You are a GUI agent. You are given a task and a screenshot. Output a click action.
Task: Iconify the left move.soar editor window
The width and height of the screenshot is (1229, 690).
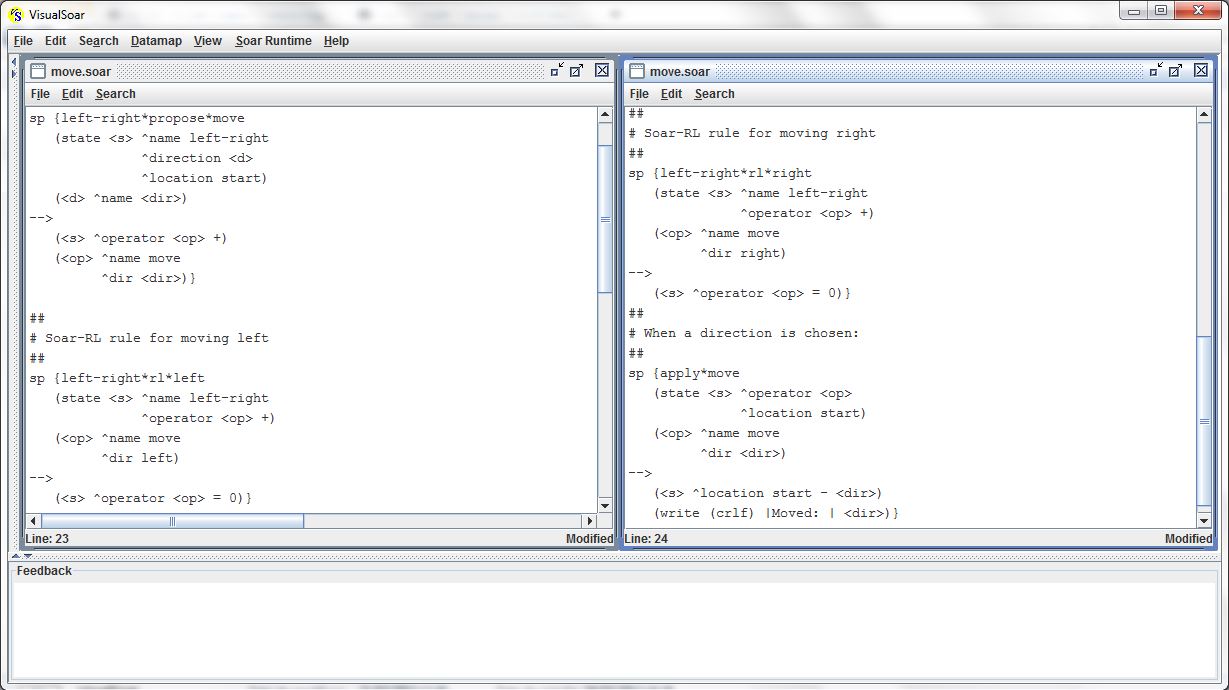click(x=557, y=70)
